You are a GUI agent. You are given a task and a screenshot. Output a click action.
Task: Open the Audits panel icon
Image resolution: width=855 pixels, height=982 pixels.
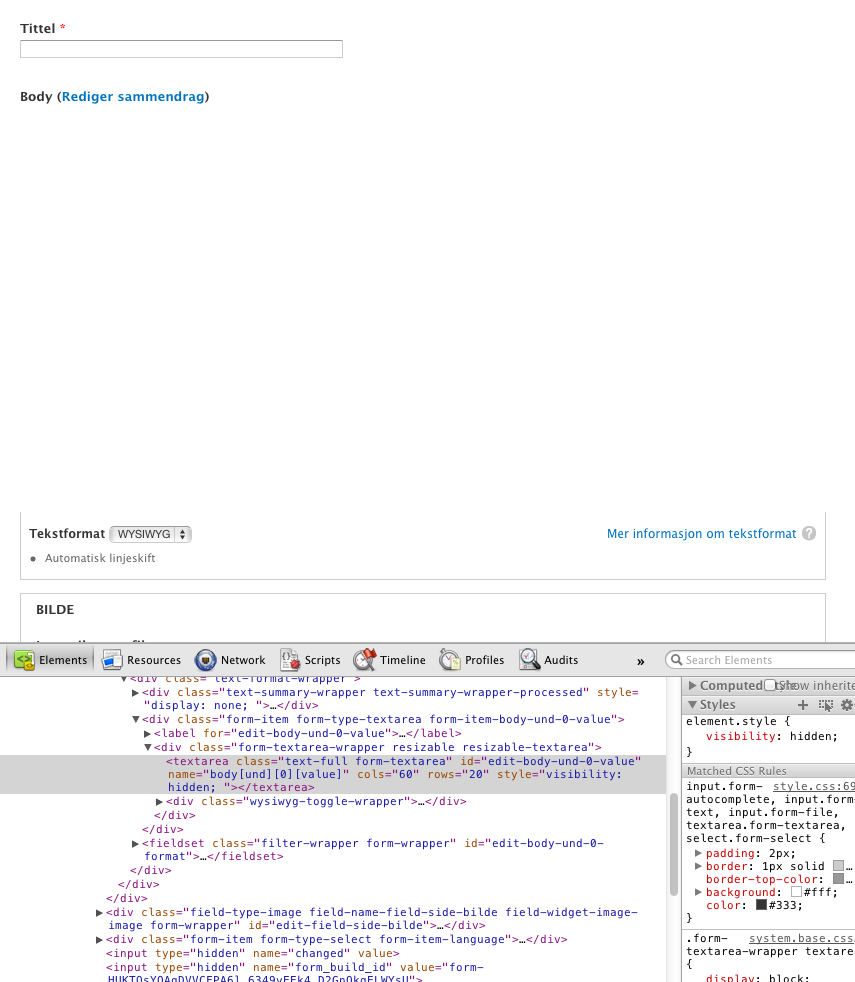(528, 659)
